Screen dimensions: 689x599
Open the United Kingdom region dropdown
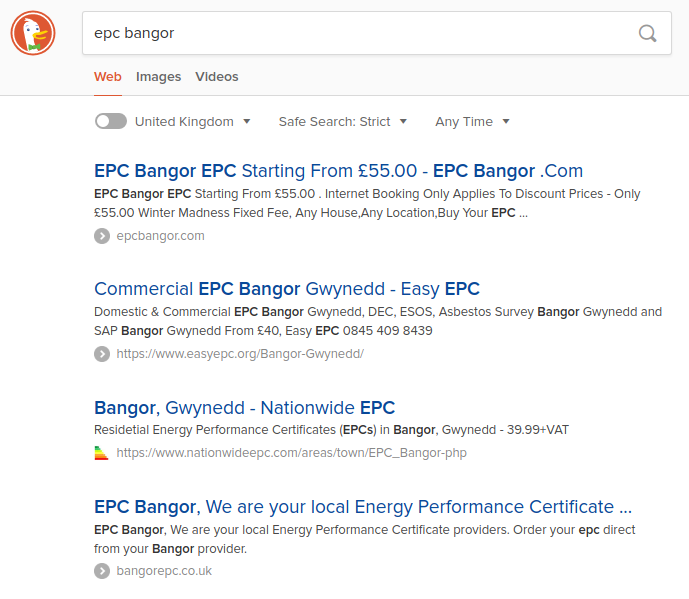[192, 122]
